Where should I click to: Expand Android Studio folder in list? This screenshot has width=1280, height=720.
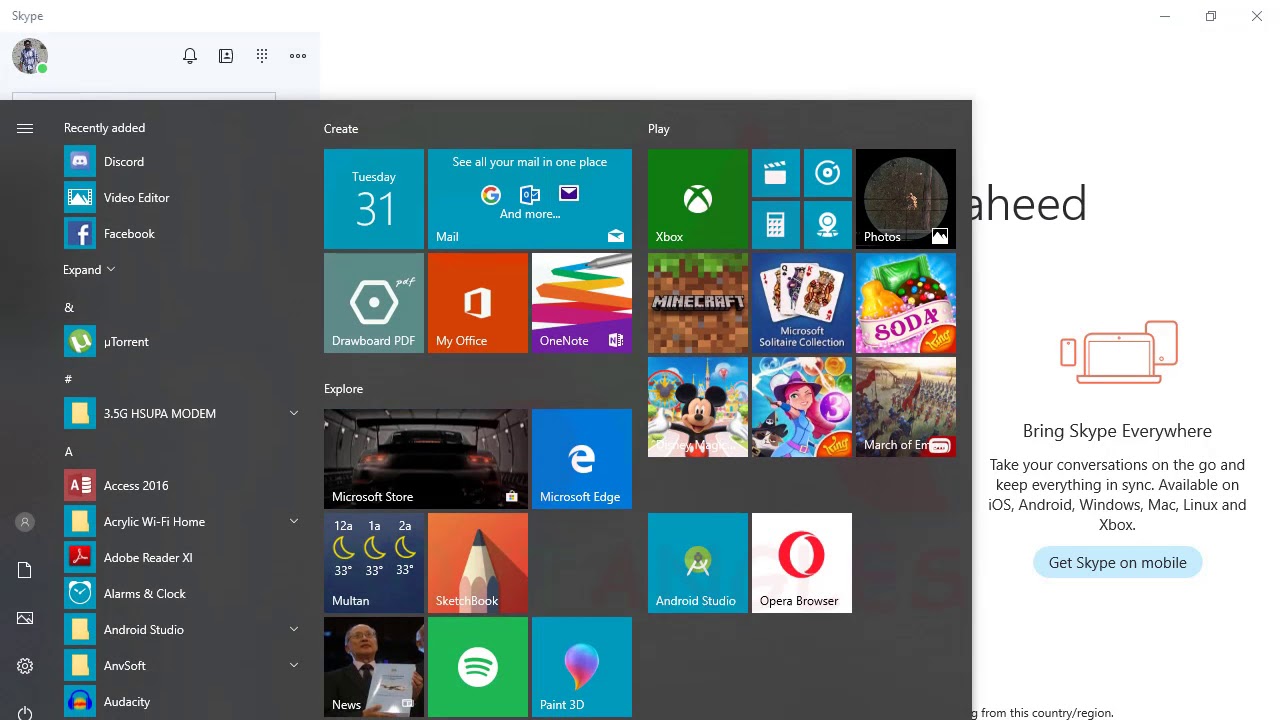(294, 629)
